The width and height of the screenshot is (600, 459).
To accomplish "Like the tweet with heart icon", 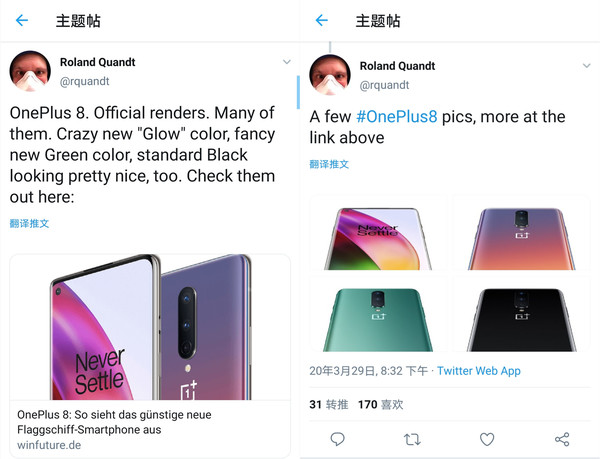I will click(x=487, y=439).
